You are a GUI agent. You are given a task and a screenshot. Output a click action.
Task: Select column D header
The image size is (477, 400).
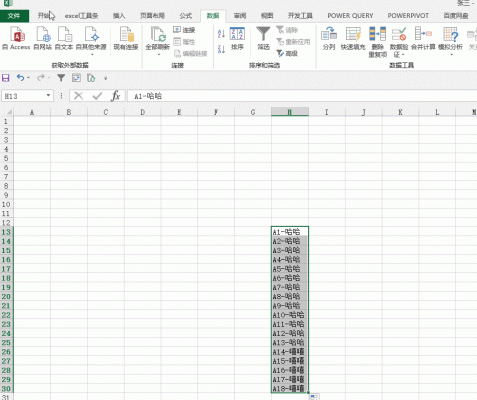142,112
